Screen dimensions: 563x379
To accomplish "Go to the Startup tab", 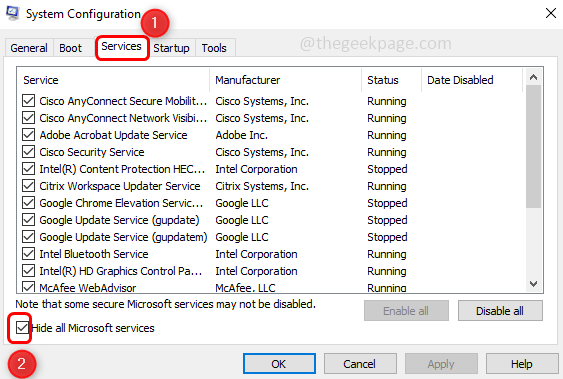I will click(x=171, y=48).
